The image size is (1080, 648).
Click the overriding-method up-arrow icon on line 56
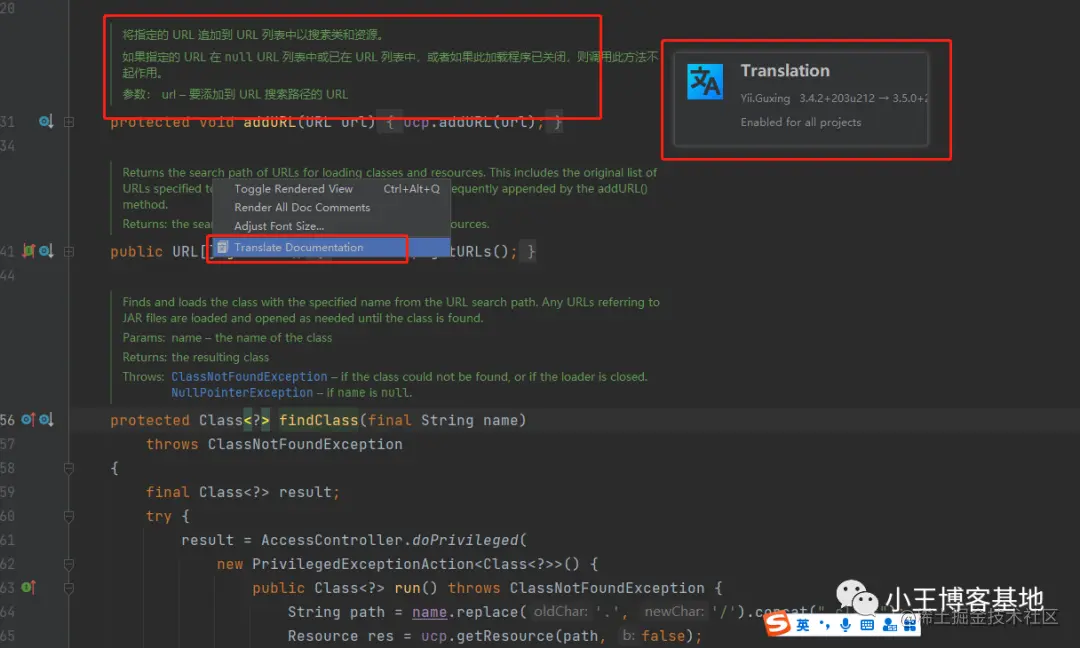[28, 419]
